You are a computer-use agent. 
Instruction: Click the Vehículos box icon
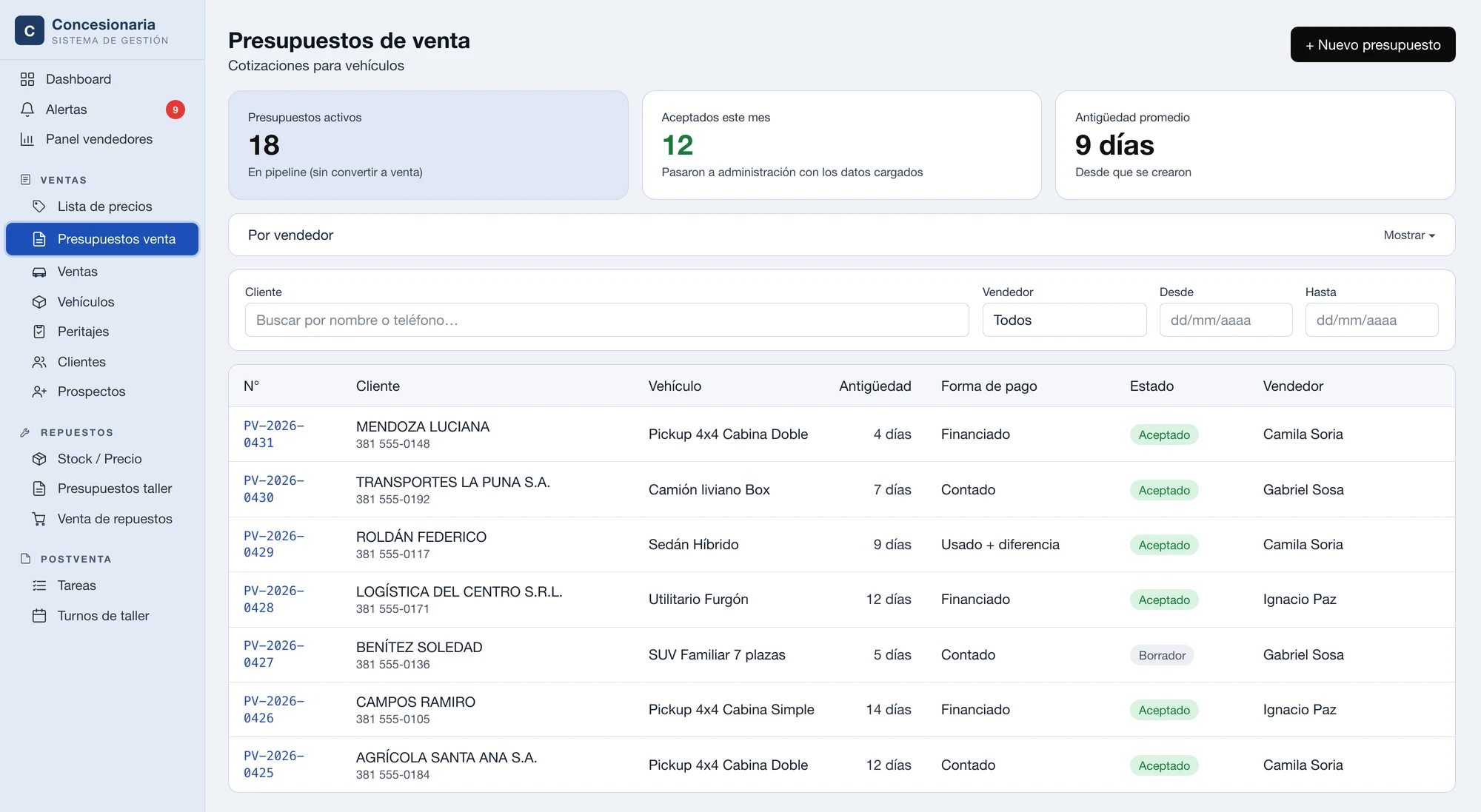(x=39, y=302)
